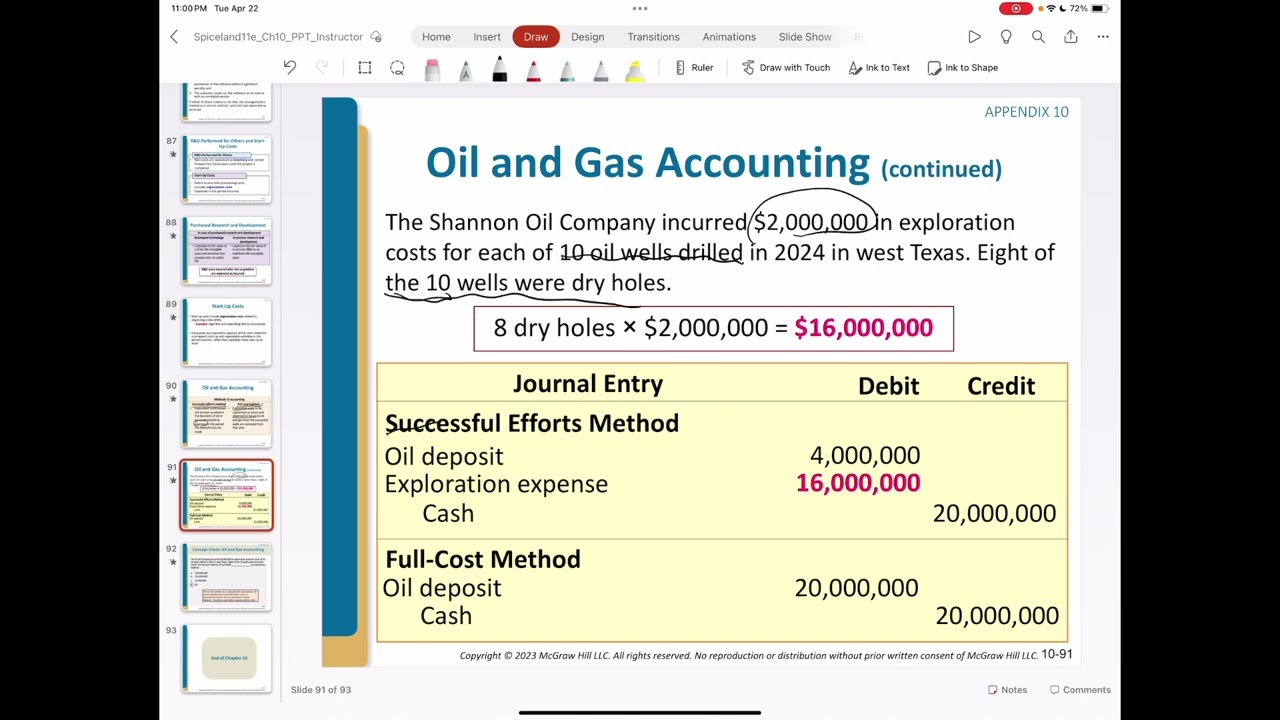This screenshot has height=720, width=1280.
Task: Undo the last ink stroke
Action: click(290, 67)
